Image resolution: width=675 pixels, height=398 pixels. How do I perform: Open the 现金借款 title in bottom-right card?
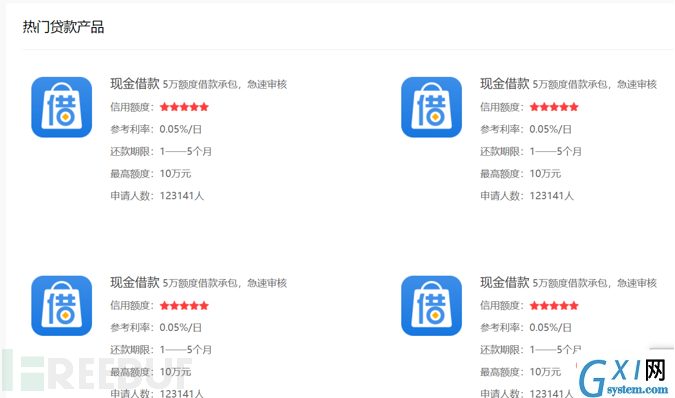pyautogui.click(x=505, y=282)
